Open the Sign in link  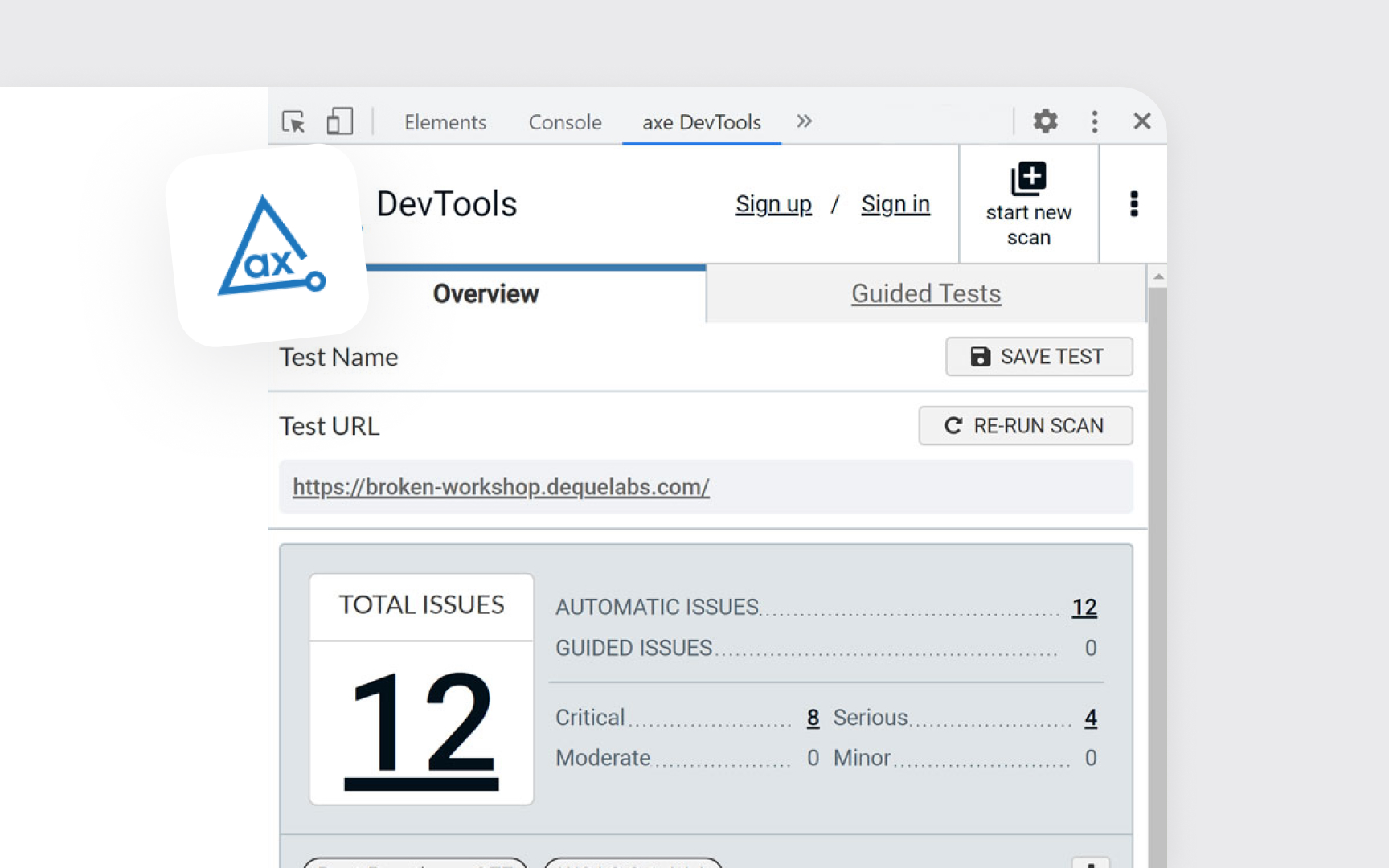coord(895,204)
